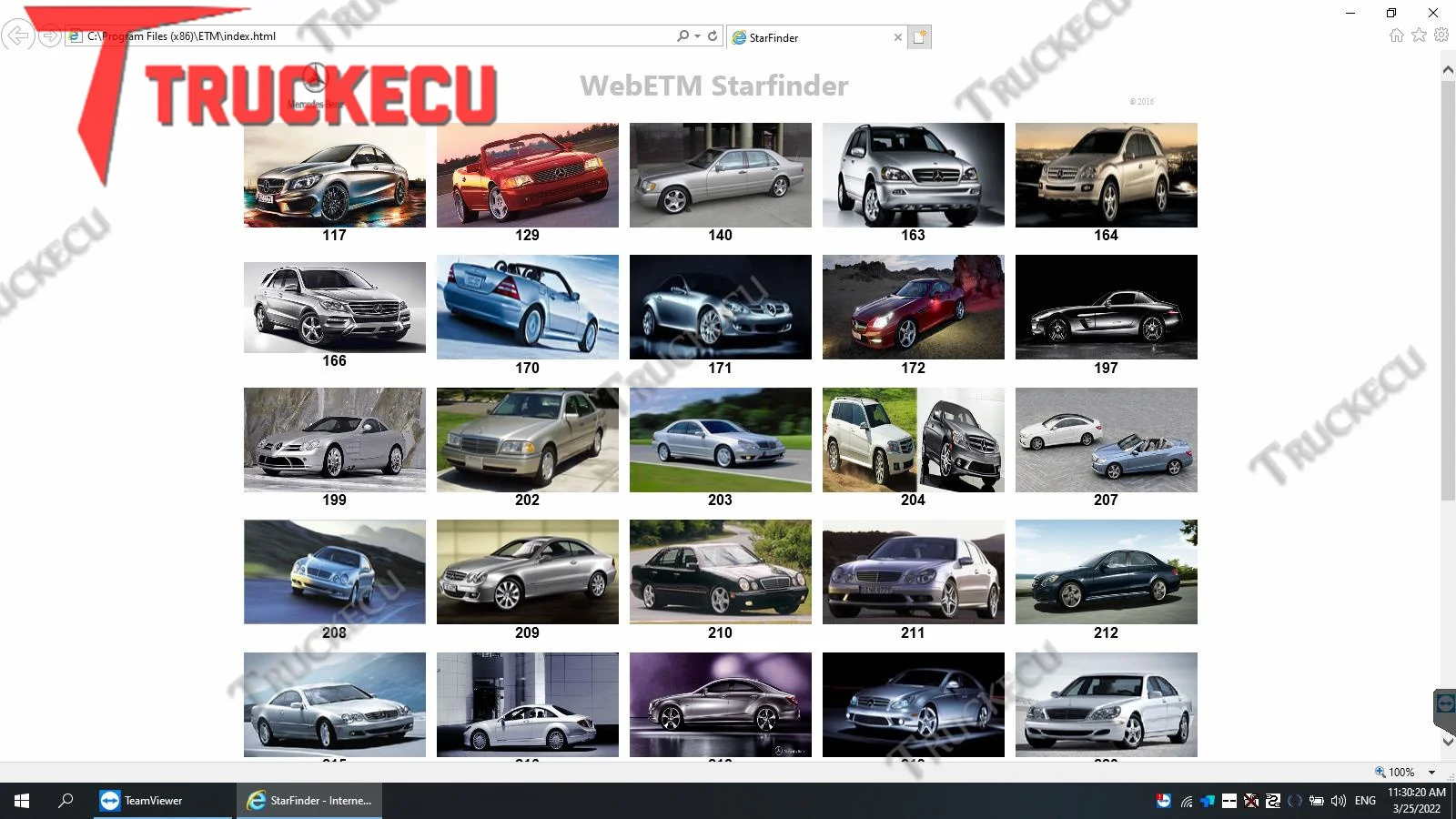Open the 100% zoom level dropdown arrow

pos(1432,773)
